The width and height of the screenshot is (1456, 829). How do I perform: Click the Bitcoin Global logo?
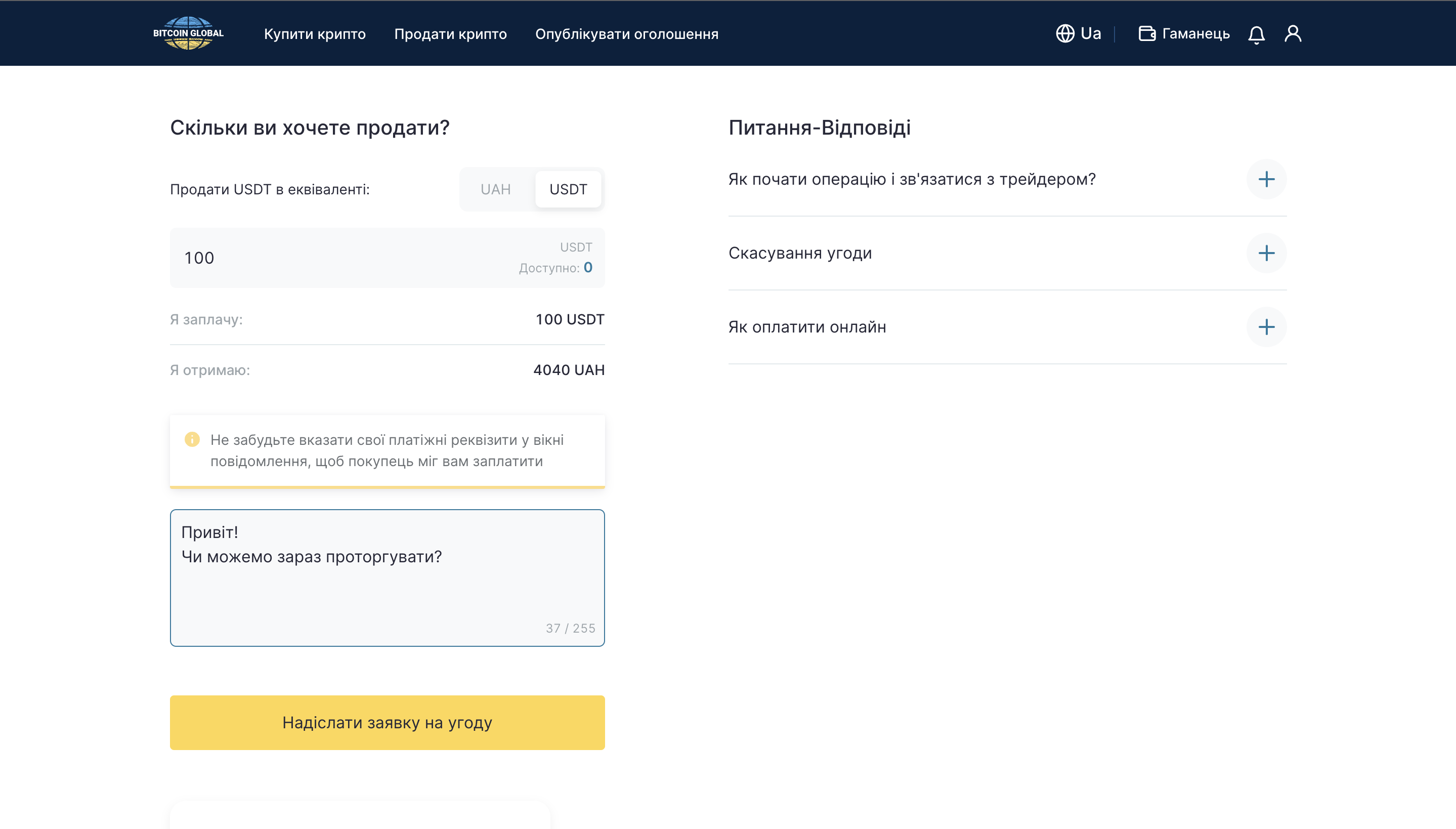coord(188,33)
